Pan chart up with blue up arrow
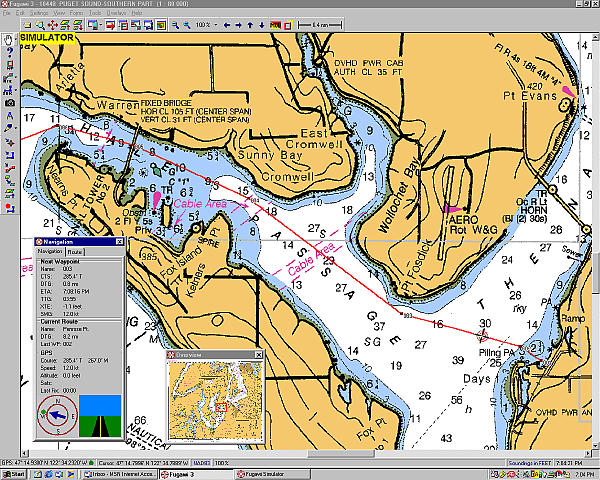Screen dimensions: 600x480 pos(250,25)
